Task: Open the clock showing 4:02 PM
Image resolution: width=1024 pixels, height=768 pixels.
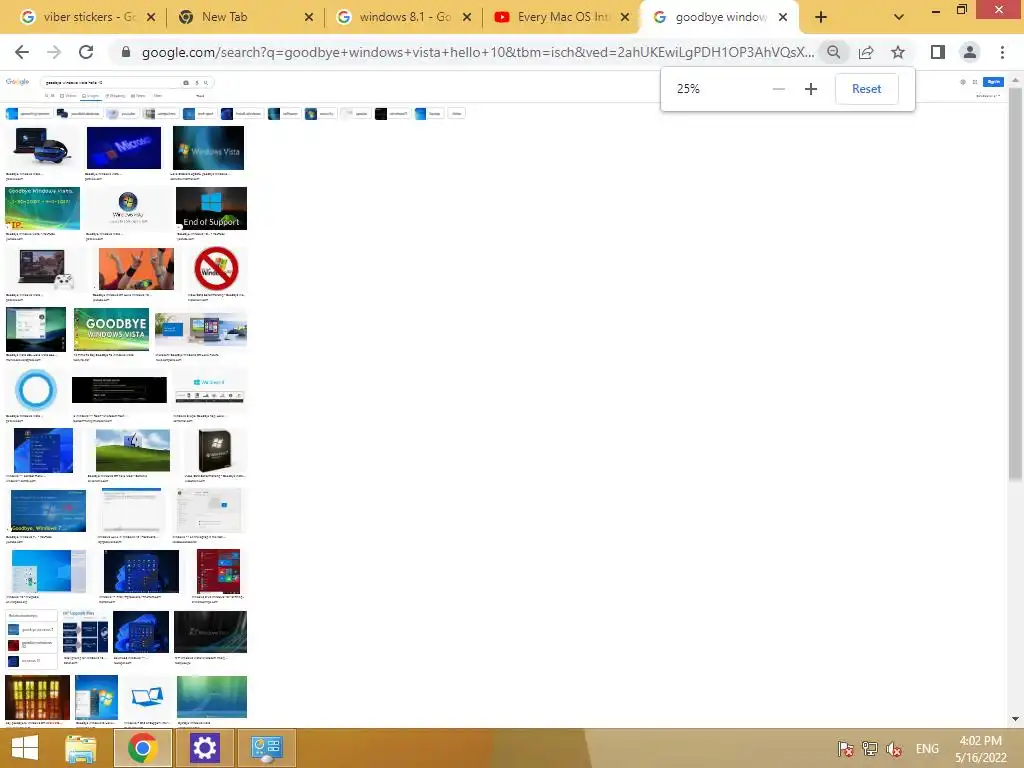Action: pyautogui.click(x=981, y=749)
